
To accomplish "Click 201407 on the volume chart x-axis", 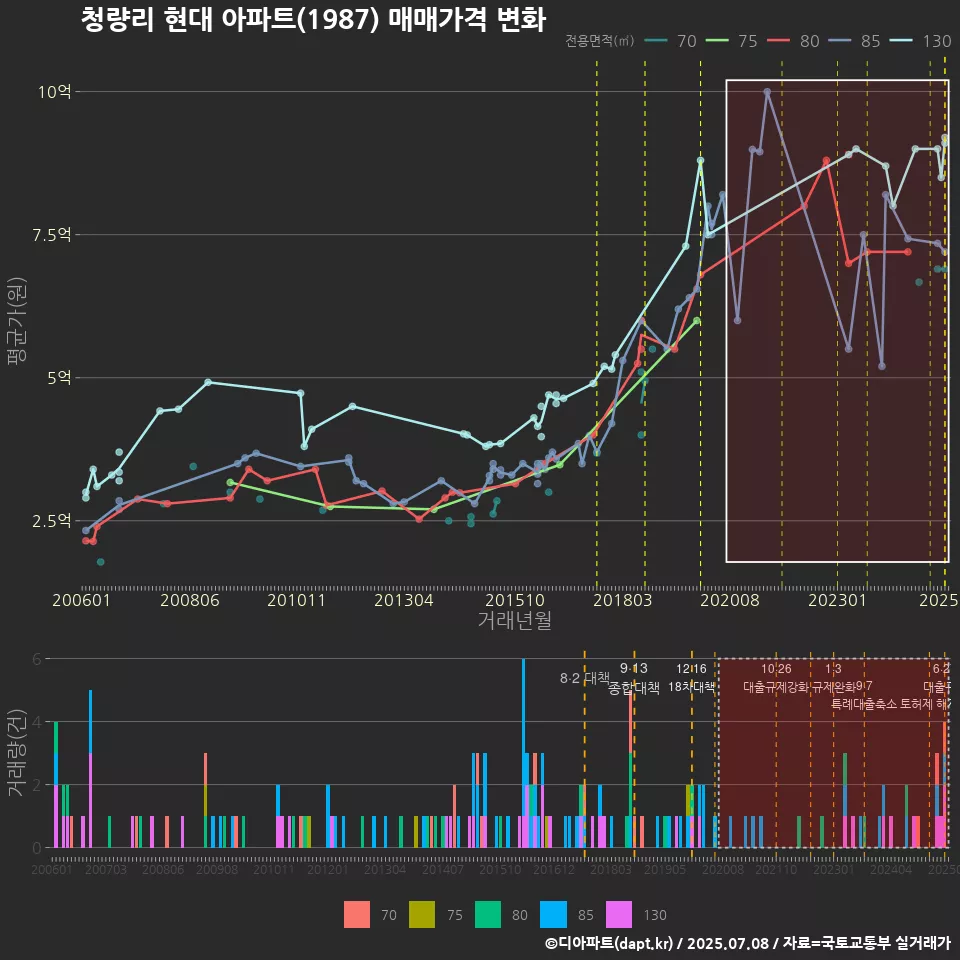I will (x=443, y=869).
